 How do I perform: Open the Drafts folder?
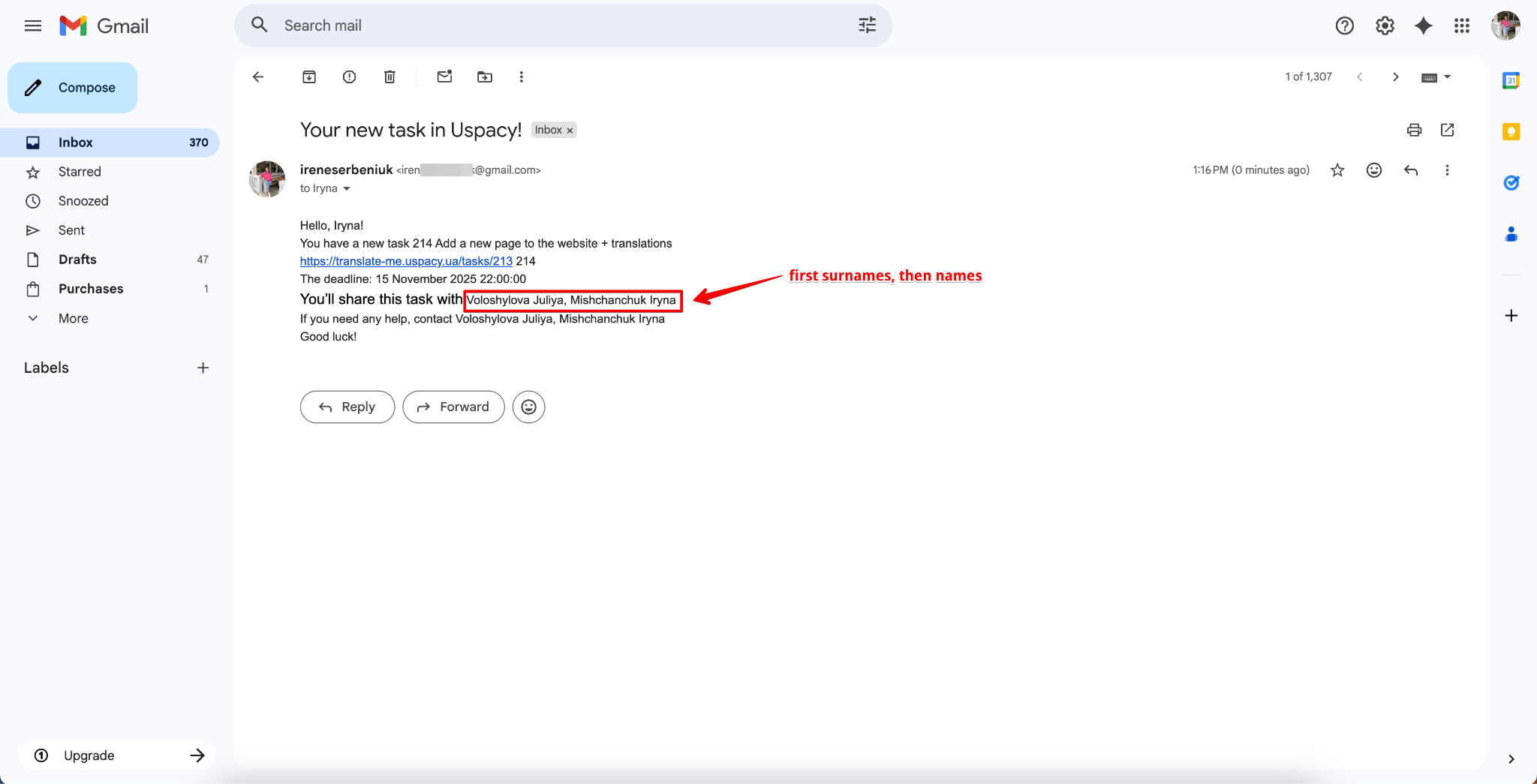[x=77, y=260]
